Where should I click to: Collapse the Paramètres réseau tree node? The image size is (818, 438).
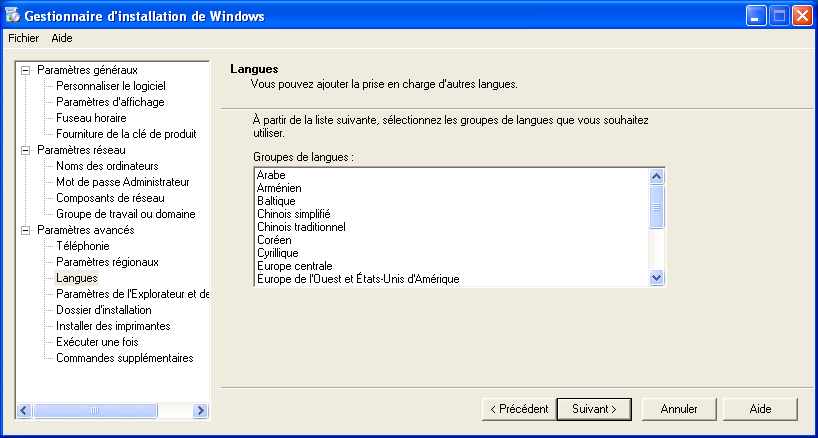point(25,150)
